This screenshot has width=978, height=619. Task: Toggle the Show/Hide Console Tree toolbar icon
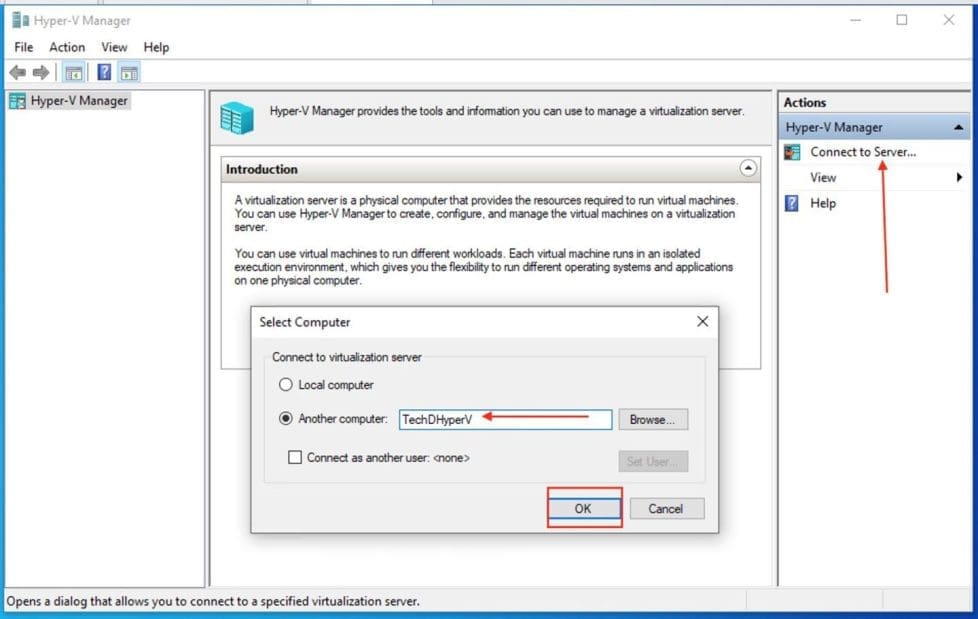tap(73, 72)
